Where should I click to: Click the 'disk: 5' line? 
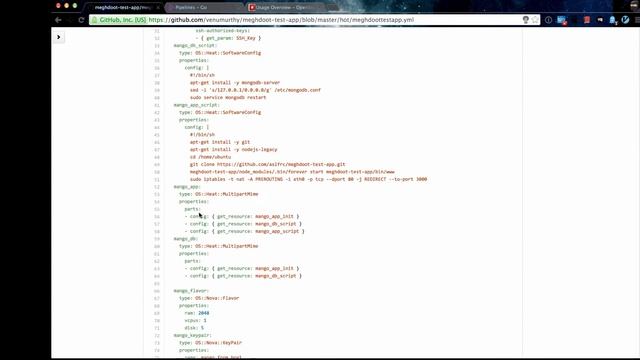(x=194, y=328)
